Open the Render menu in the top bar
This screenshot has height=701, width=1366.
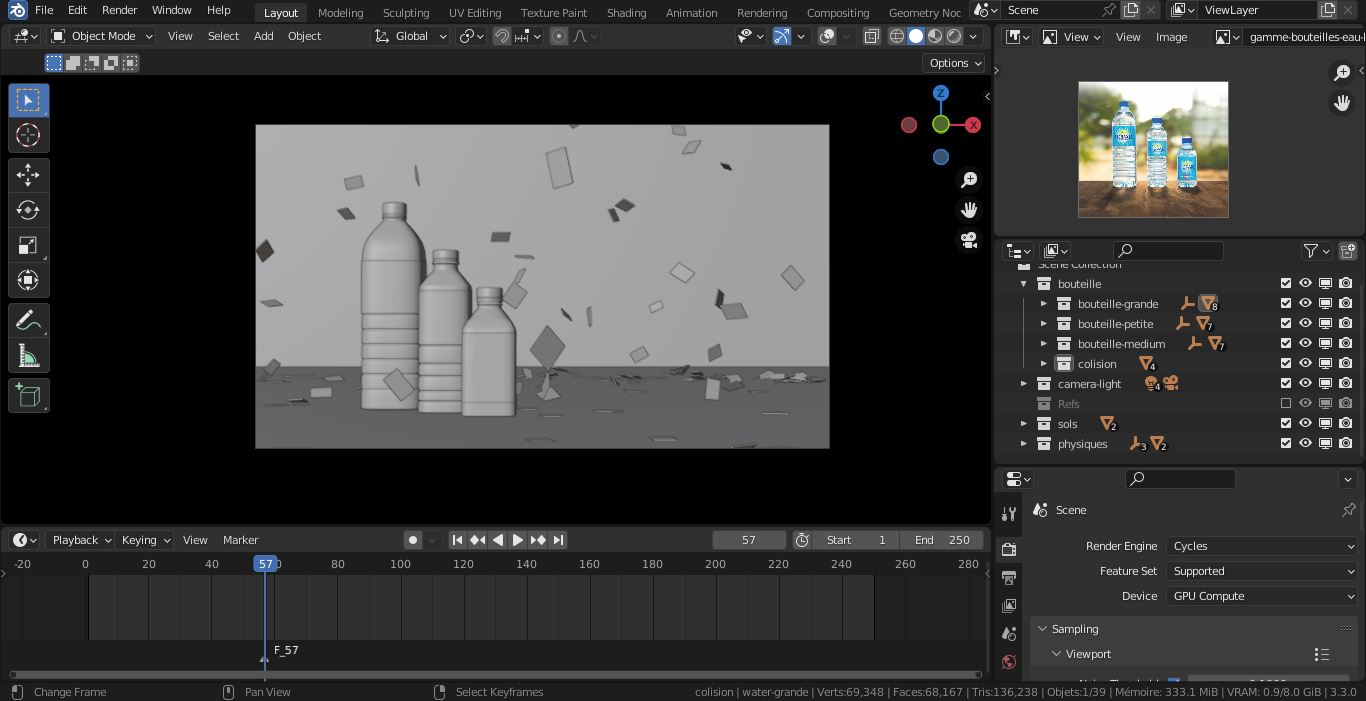coord(119,9)
